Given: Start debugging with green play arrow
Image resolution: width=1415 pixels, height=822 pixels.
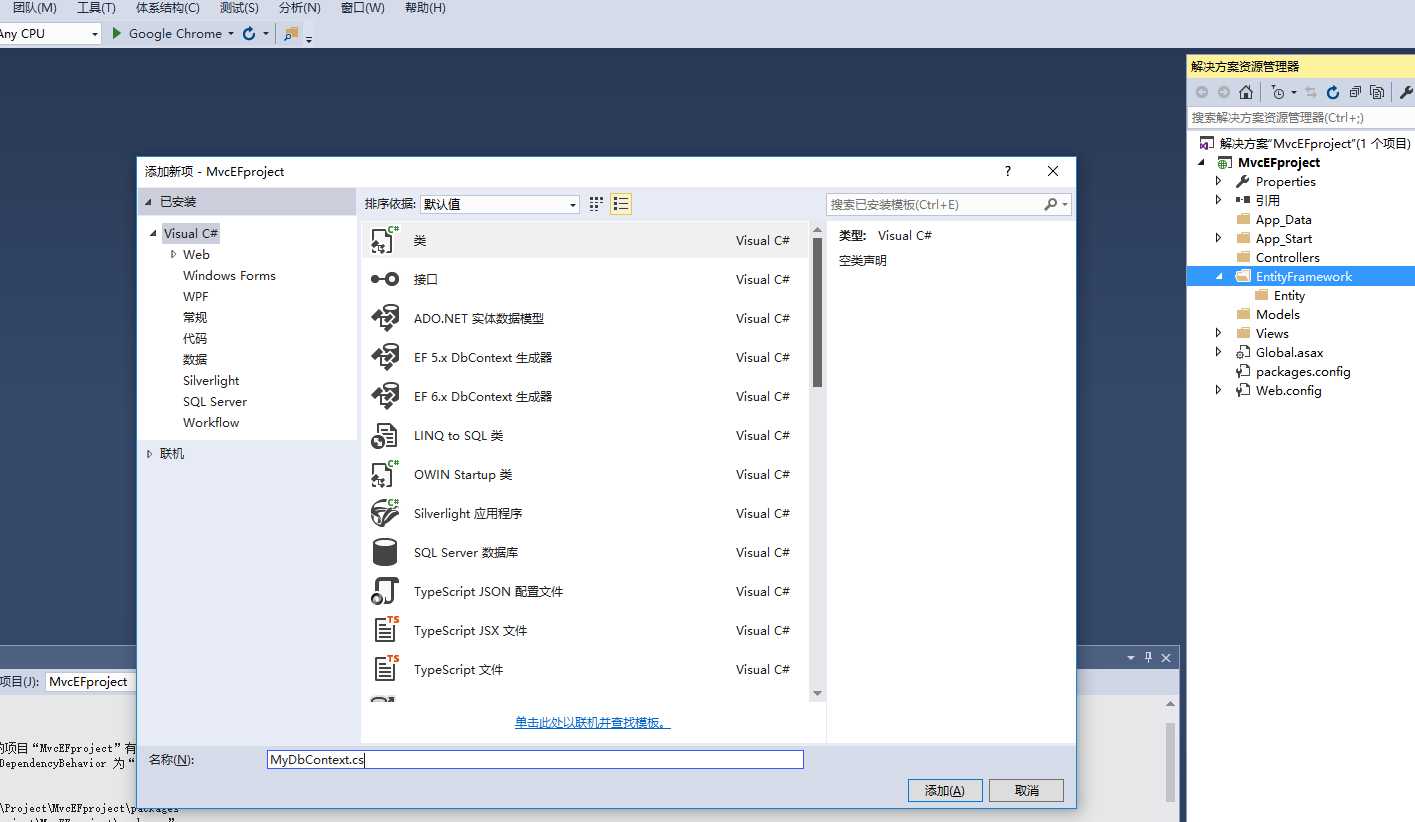Looking at the screenshot, I should (x=116, y=33).
